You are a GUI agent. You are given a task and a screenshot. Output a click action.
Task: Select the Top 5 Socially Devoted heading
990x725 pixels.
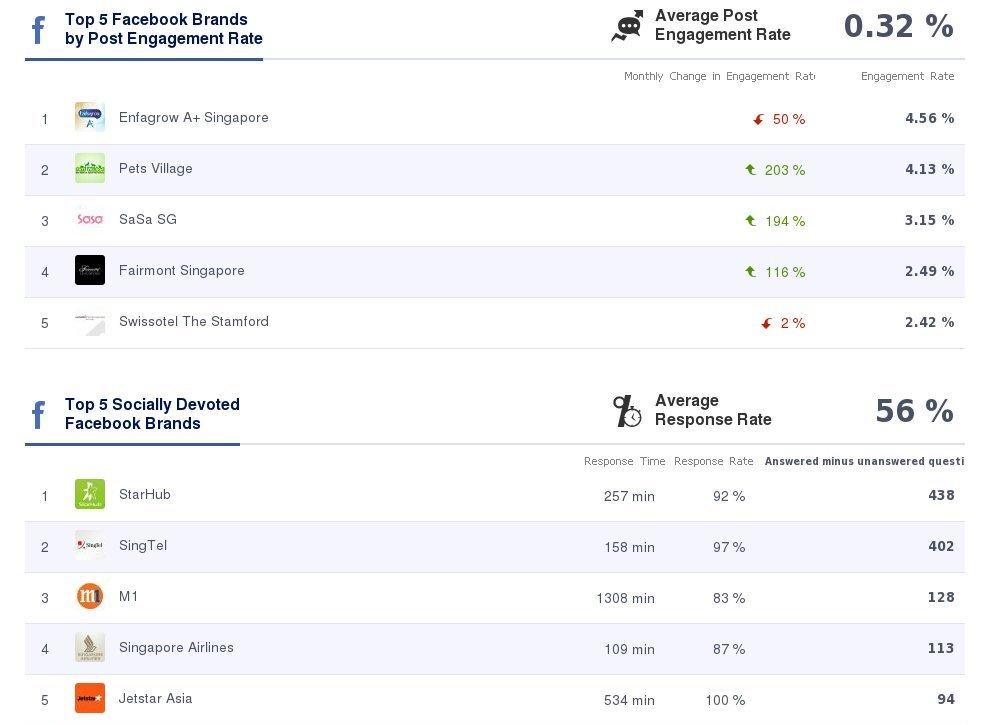pyautogui.click(x=152, y=414)
